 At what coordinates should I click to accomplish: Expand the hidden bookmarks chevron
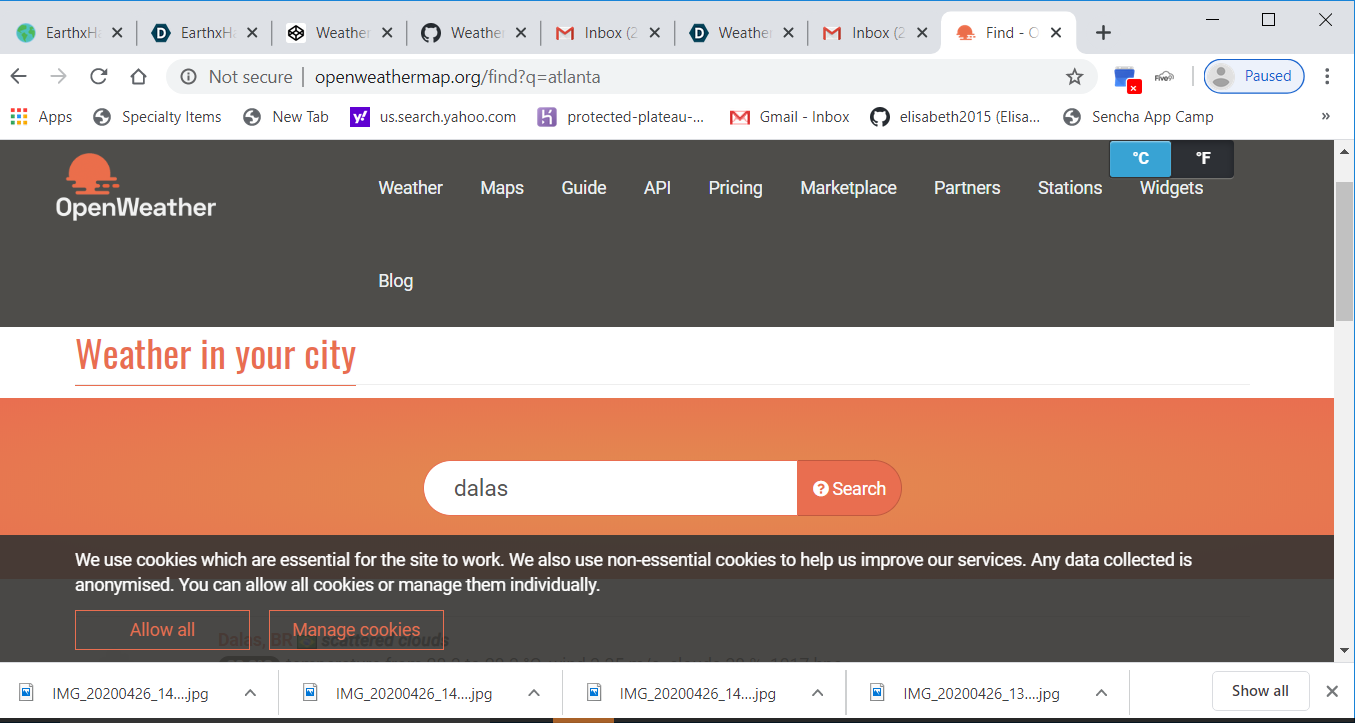click(x=1326, y=117)
